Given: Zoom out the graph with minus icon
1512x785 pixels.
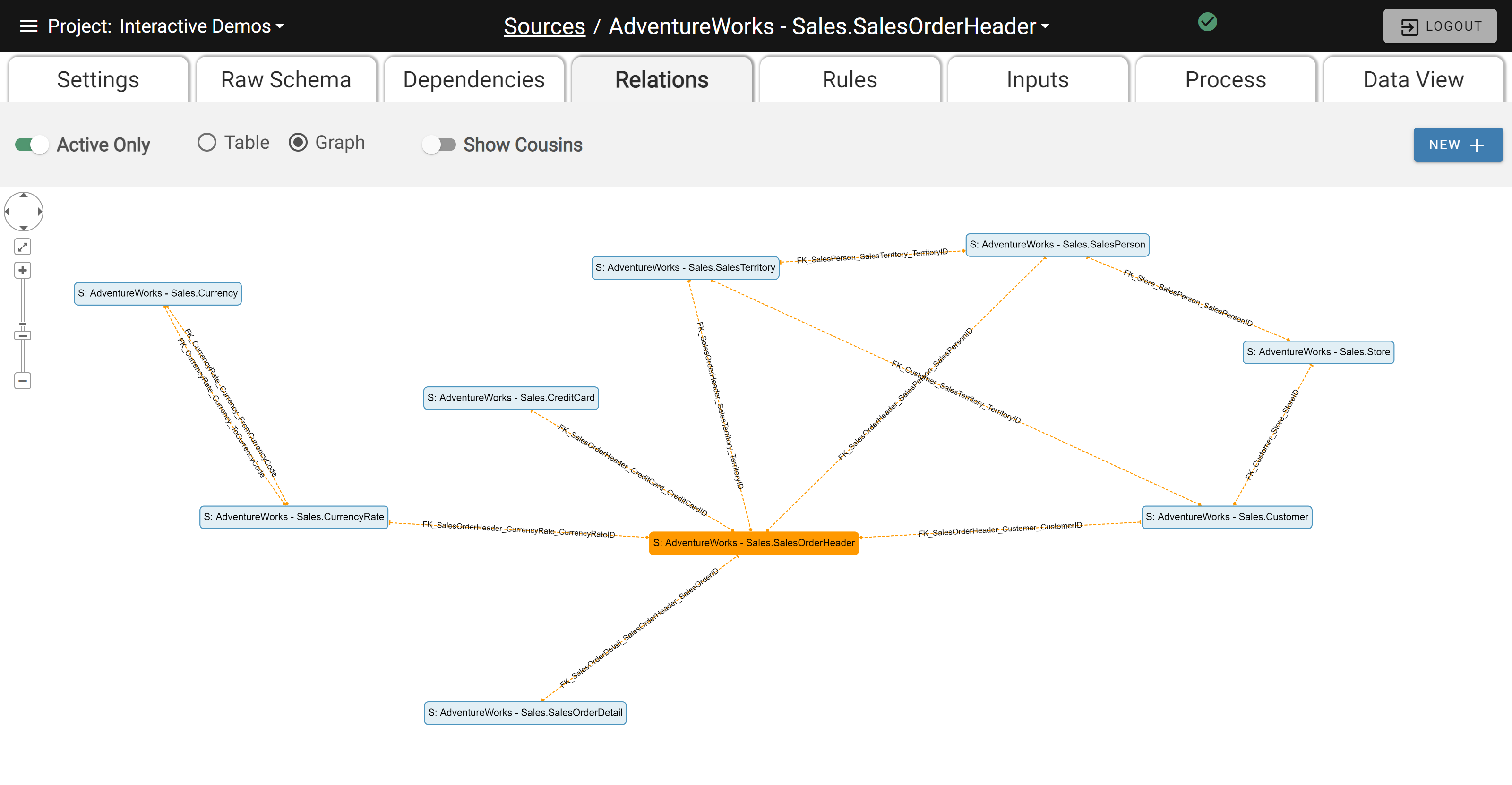Looking at the screenshot, I should [x=23, y=381].
